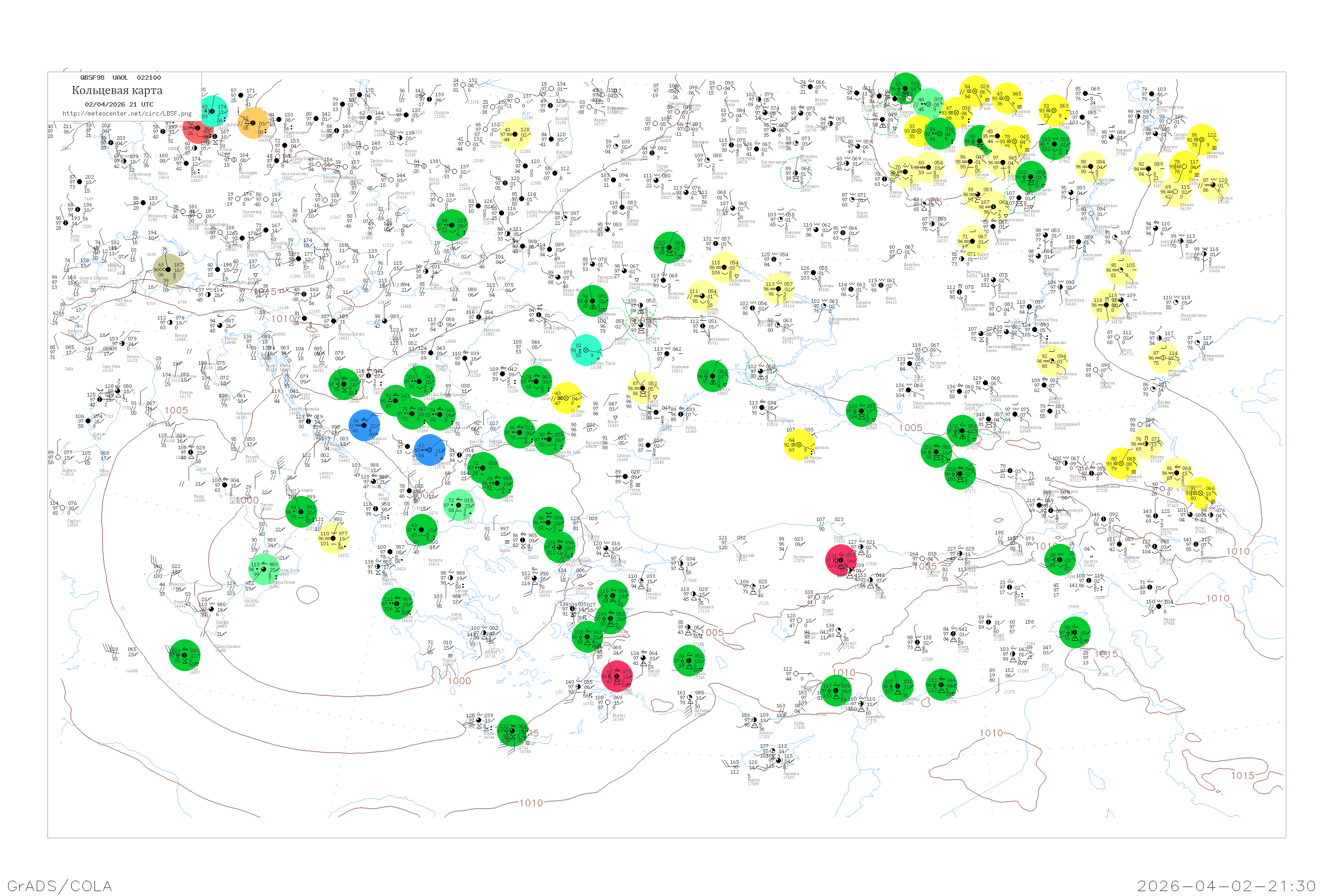Select the light green Stip station circle
The image size is (1344, 896).
[x=459, y=504]
